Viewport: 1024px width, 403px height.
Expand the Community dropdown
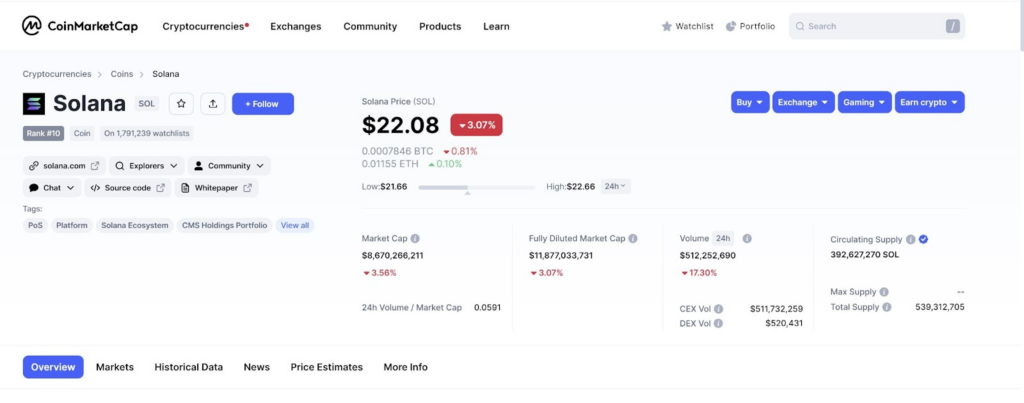click(229, 166)
